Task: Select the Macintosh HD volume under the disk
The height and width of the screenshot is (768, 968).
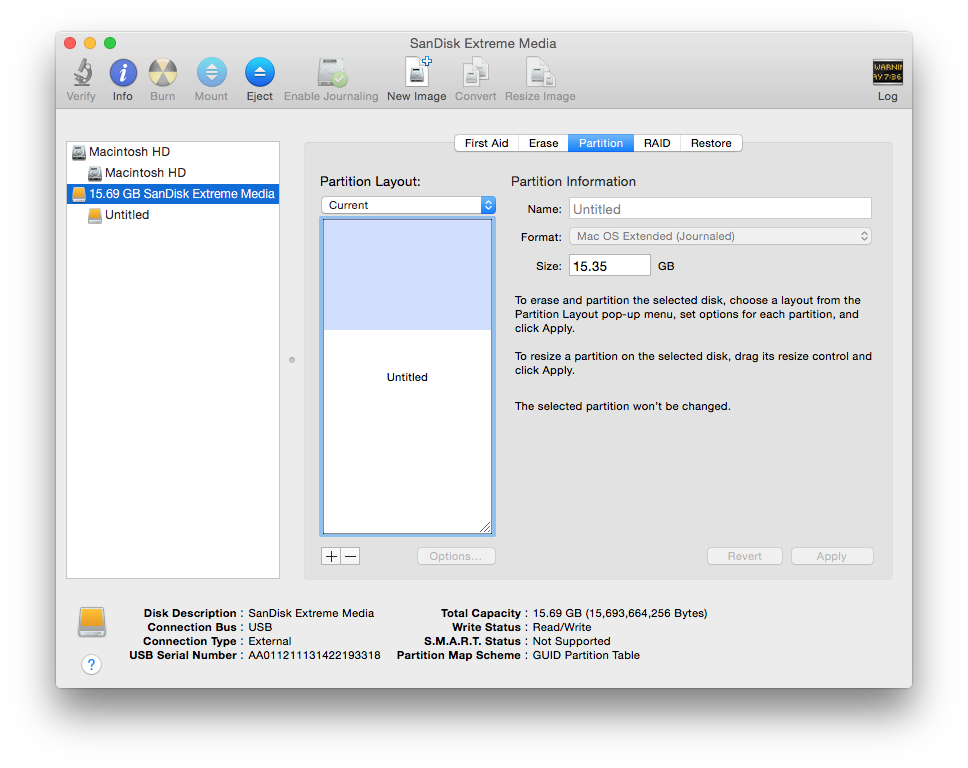Action: tap(173, 173)
